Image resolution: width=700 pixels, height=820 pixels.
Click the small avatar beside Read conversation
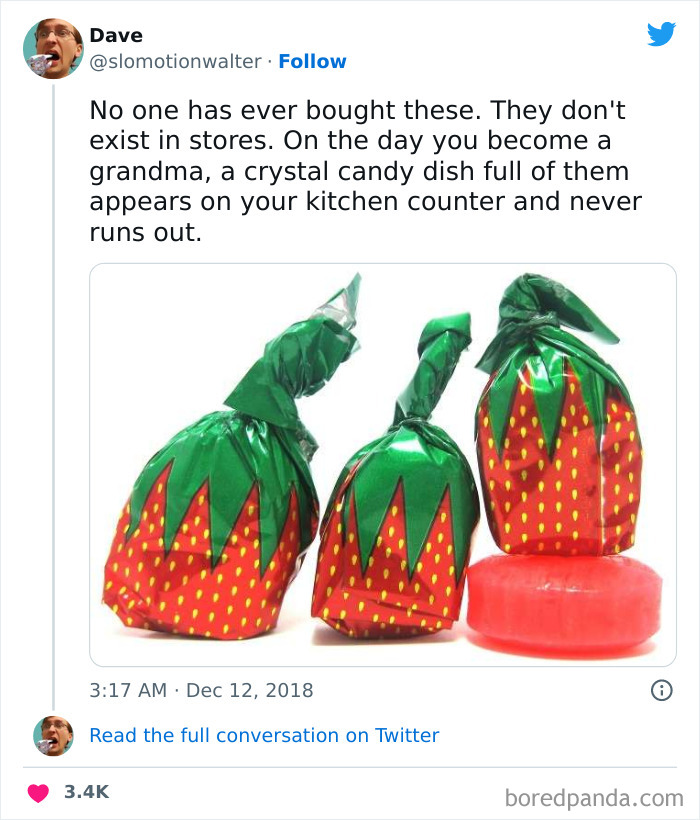52,735
